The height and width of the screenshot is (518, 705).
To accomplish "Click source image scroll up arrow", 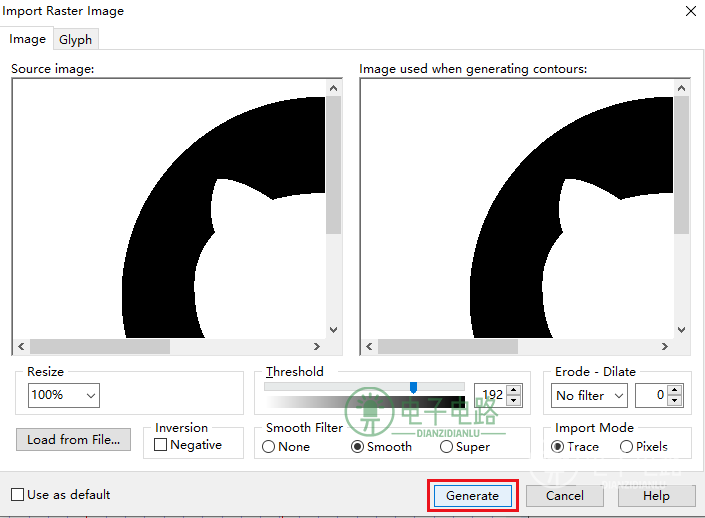I will pyautogui.click(x=334, y=88).
